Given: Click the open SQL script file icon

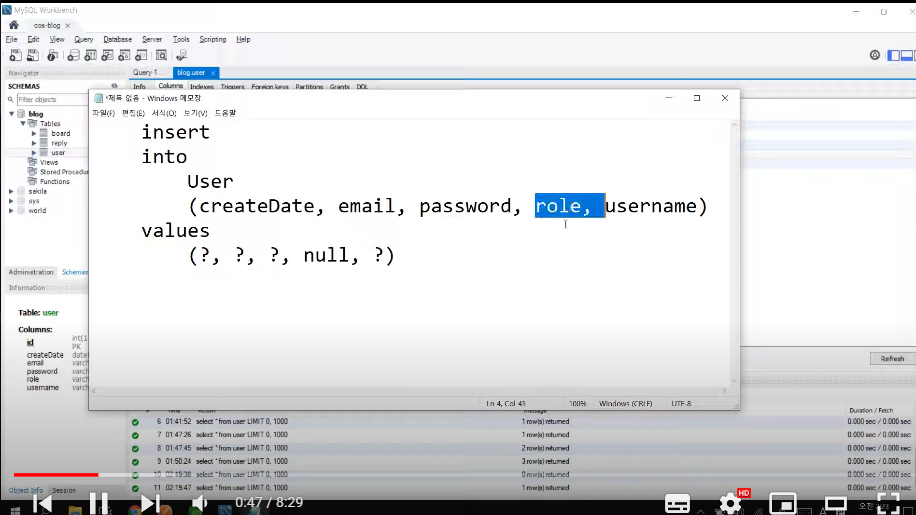Looking at the screenshot, I should tap(33, 55).
